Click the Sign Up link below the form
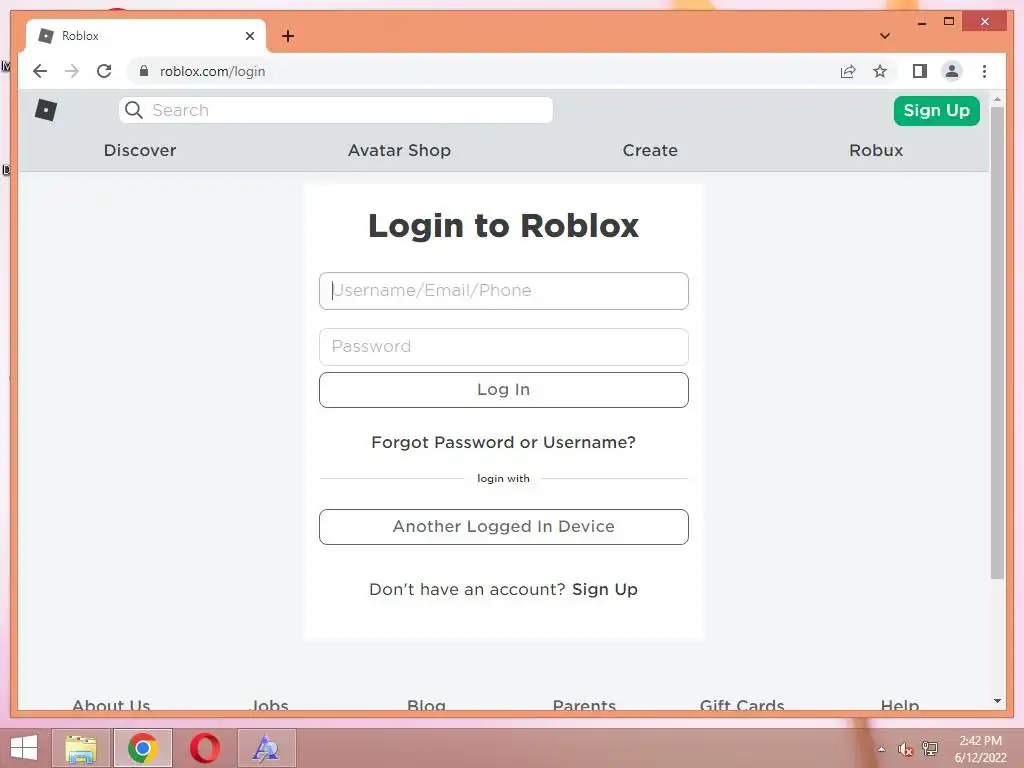This screenshot has height=768, width=1024. pyautogui.click(x=605, y=589)
